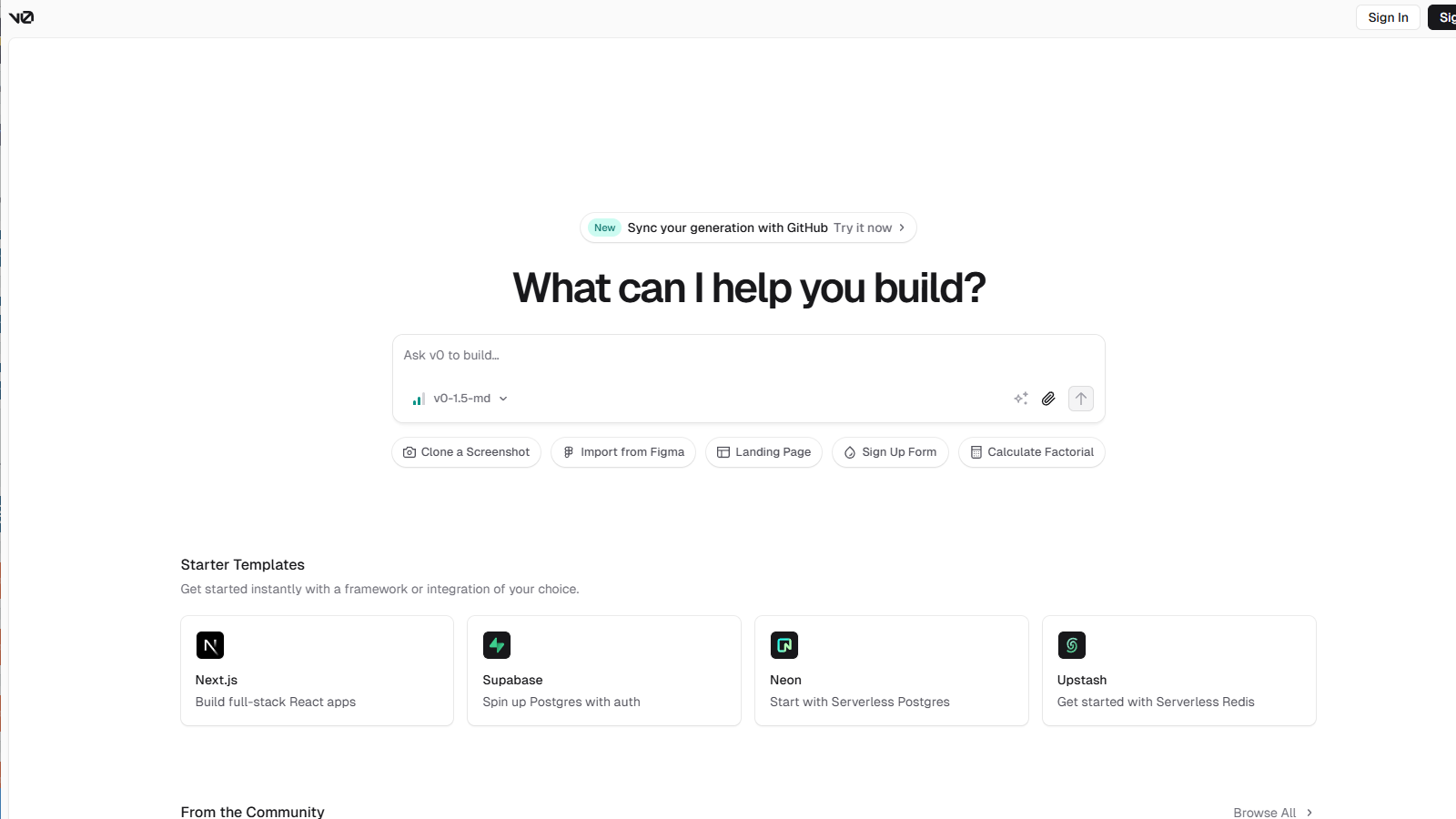Select the Next.js template icon
This screenshot has width=1456, height=819.
point(210,645)
